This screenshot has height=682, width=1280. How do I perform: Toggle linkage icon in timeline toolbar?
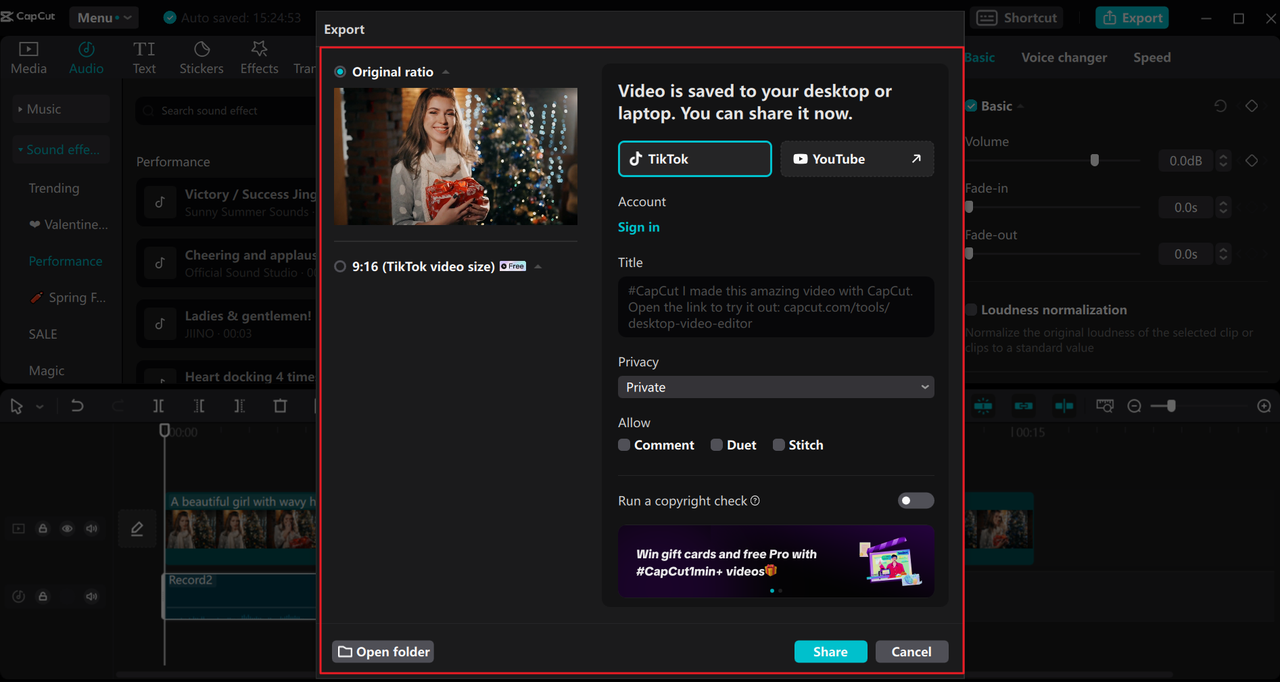tap(1023, 406)
